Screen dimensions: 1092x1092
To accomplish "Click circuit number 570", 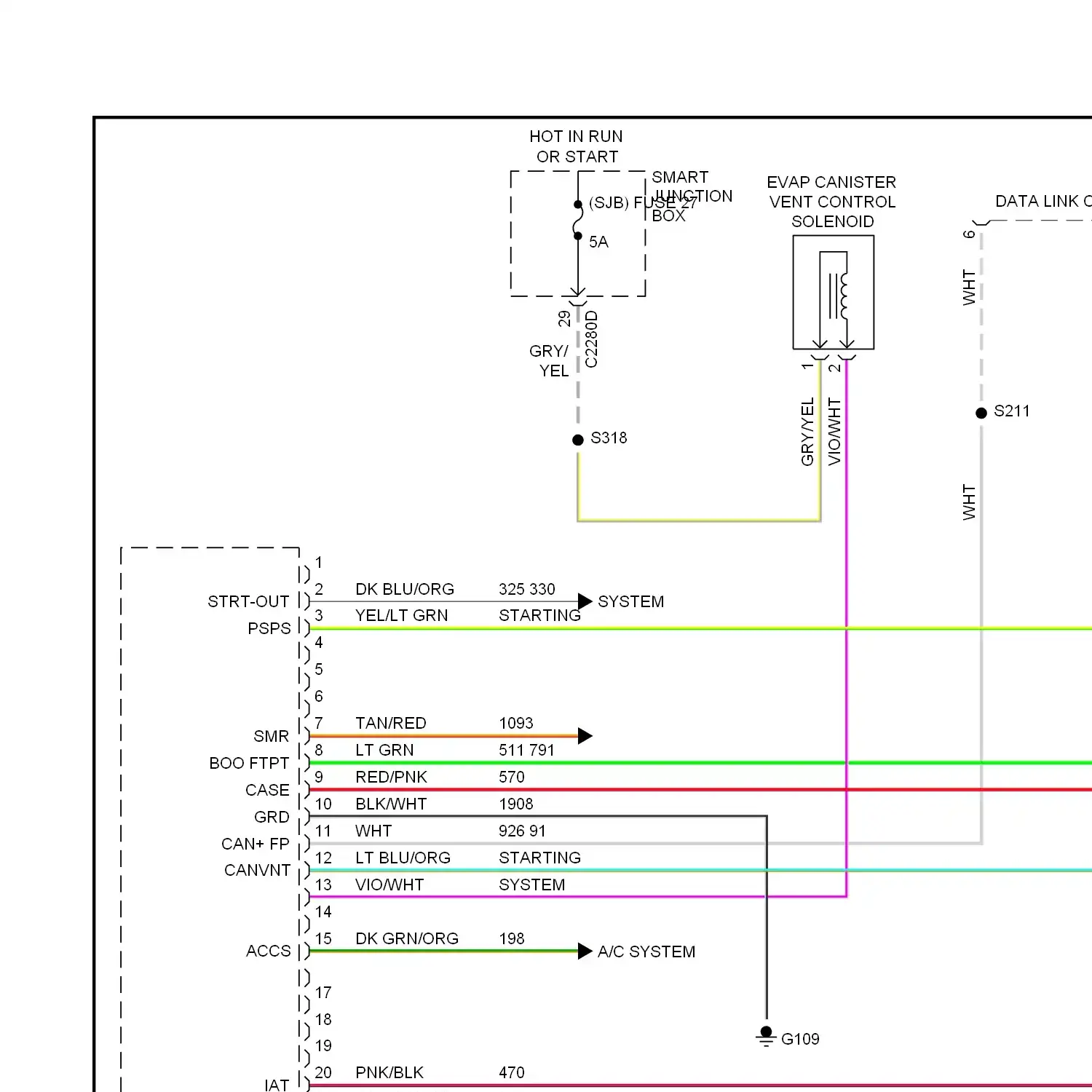I will point(512,777).
